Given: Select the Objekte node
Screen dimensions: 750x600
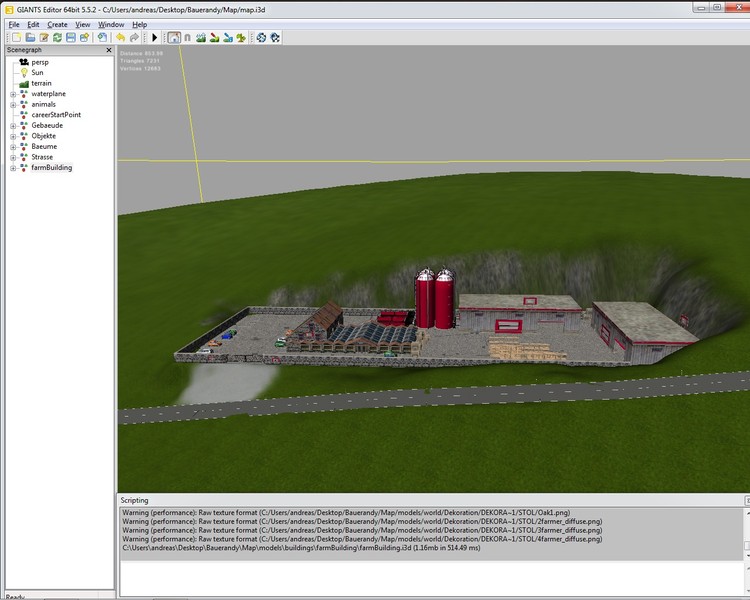Looking at the screenshot, I should [44, 136].
